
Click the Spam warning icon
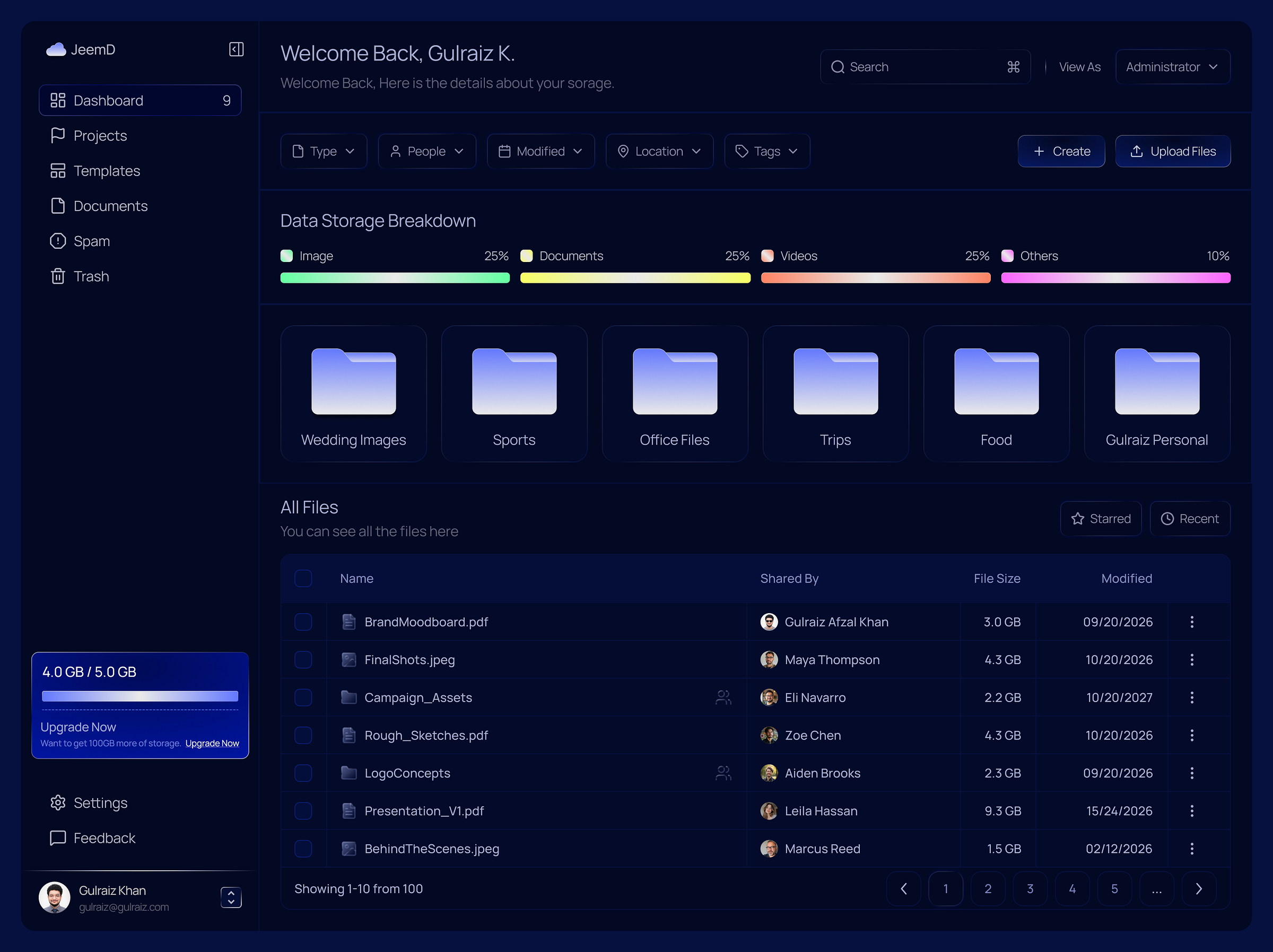pos(58,241)
